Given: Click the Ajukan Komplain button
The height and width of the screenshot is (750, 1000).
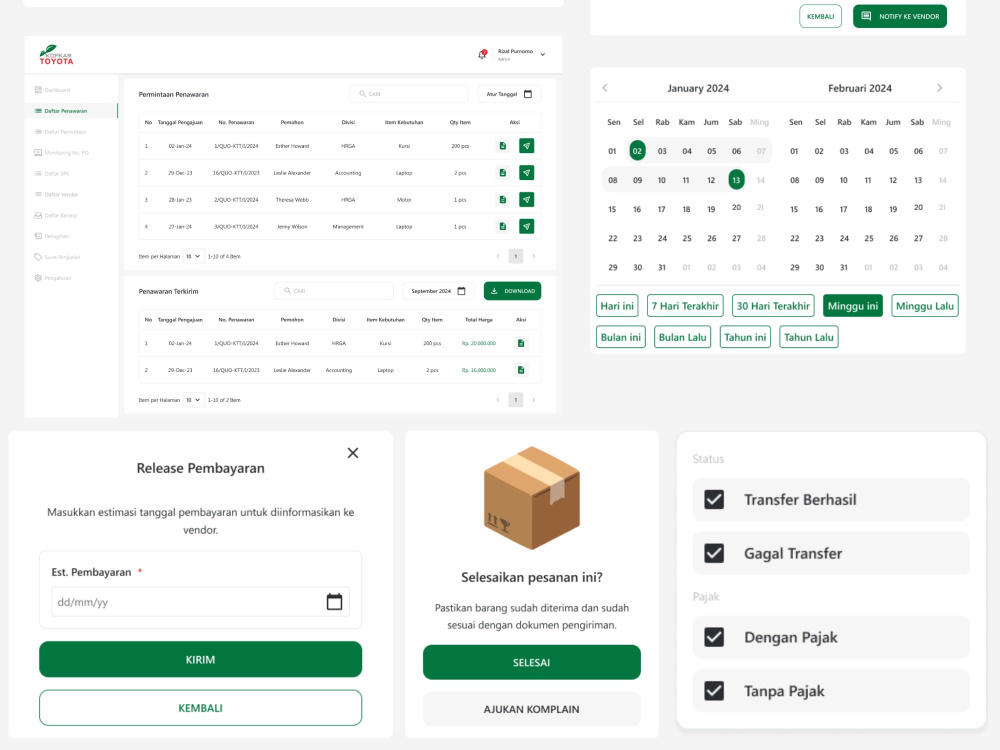Looking at the screenshot, I should click(531, 709).
